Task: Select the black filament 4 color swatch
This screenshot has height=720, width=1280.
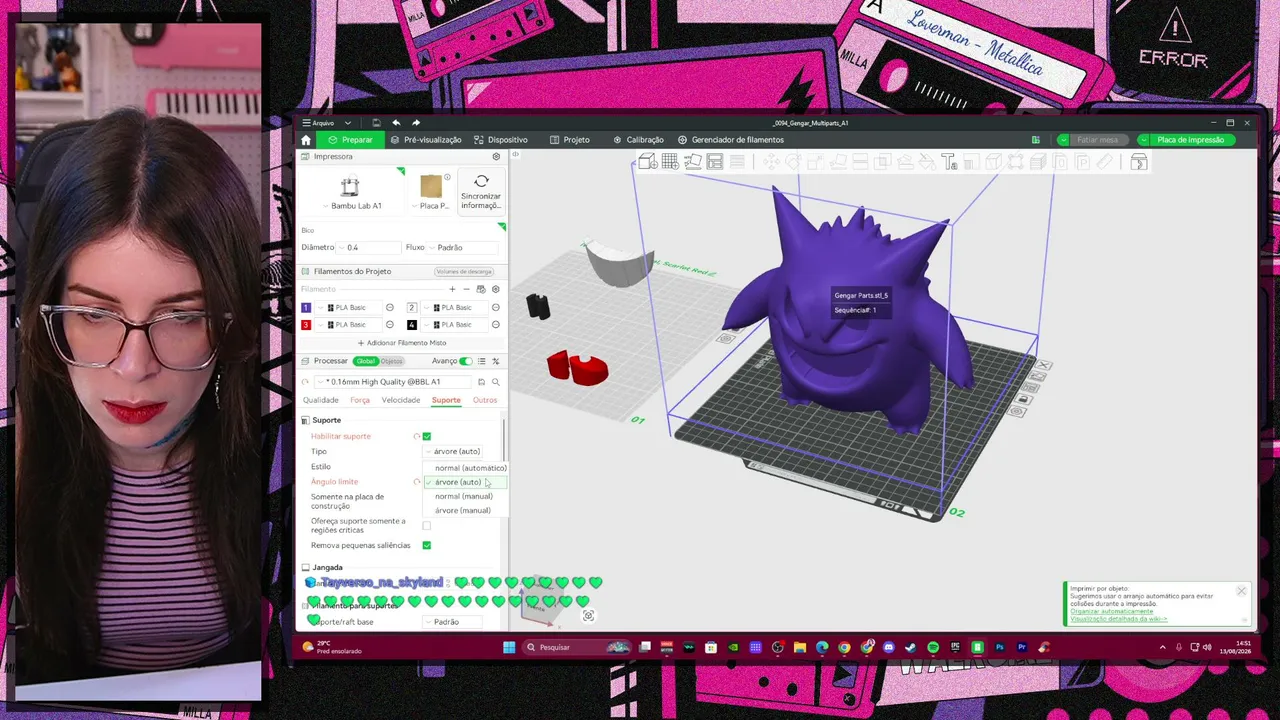Action: [412, 325]
